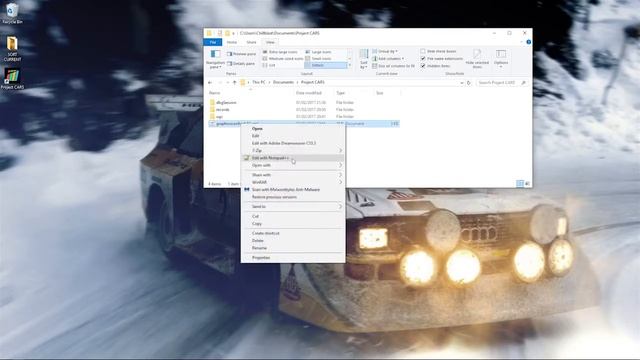Enable Item check boxes
The height and width of the screenshot is (360, 640).
438,51
